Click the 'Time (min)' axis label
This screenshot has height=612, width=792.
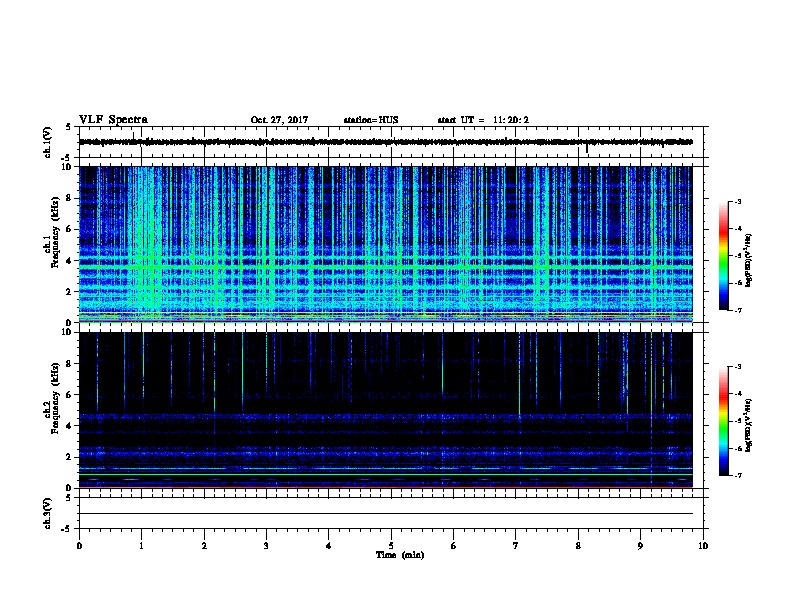coord(400,555)
